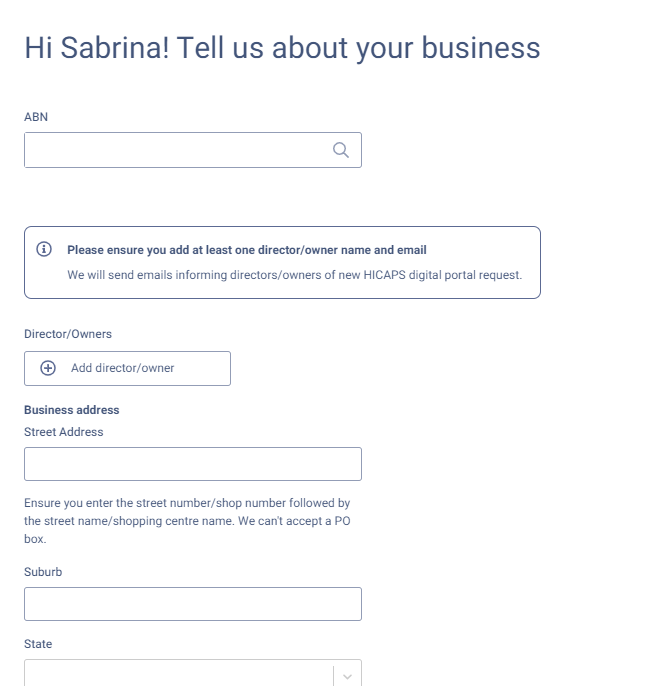Viewport: 661px width, 686px height.
Task: Click the plus icon beside Add director/owner
Action: pos(48,368)
